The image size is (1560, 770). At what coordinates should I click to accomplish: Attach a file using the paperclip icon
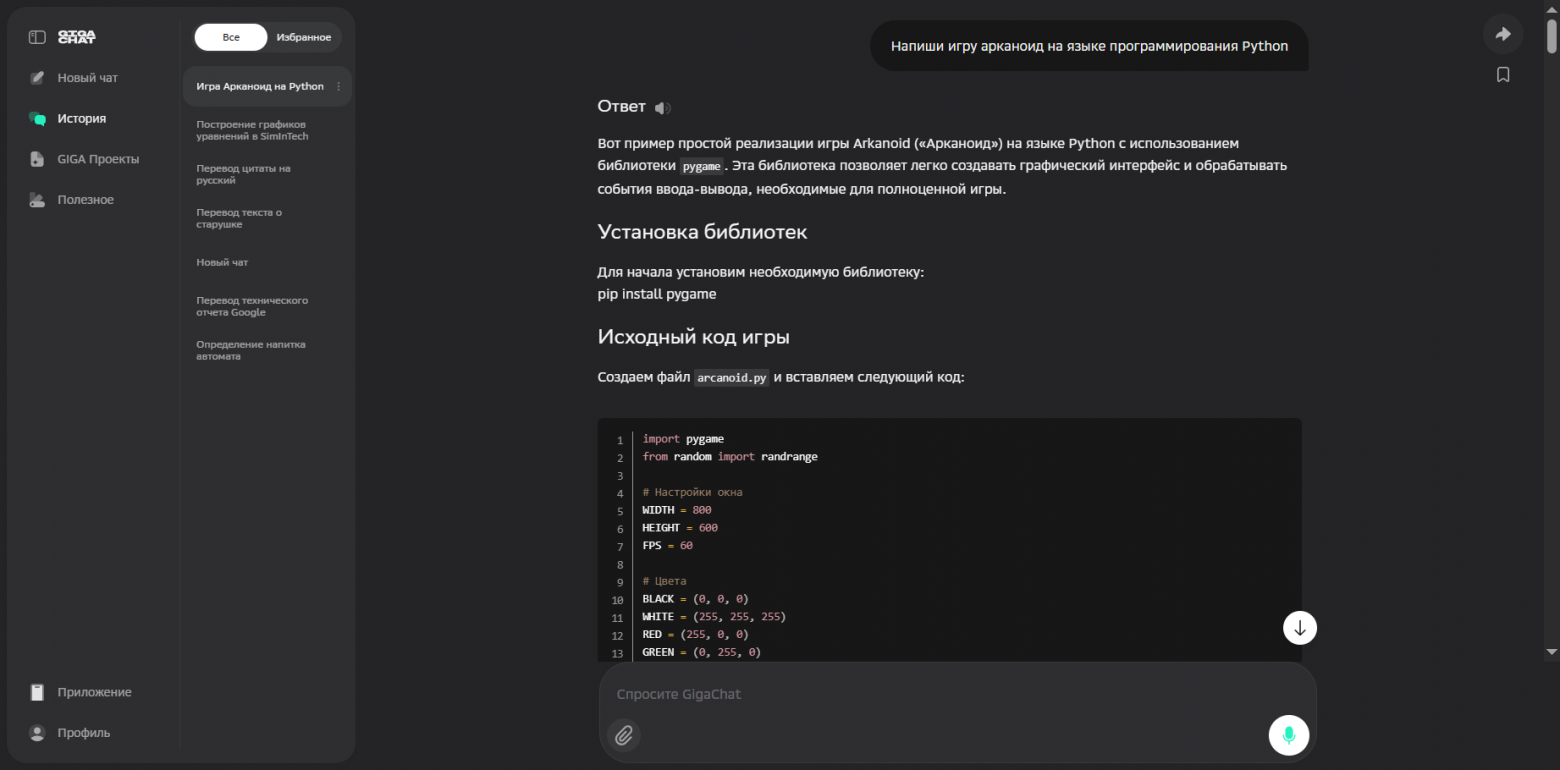623,735
